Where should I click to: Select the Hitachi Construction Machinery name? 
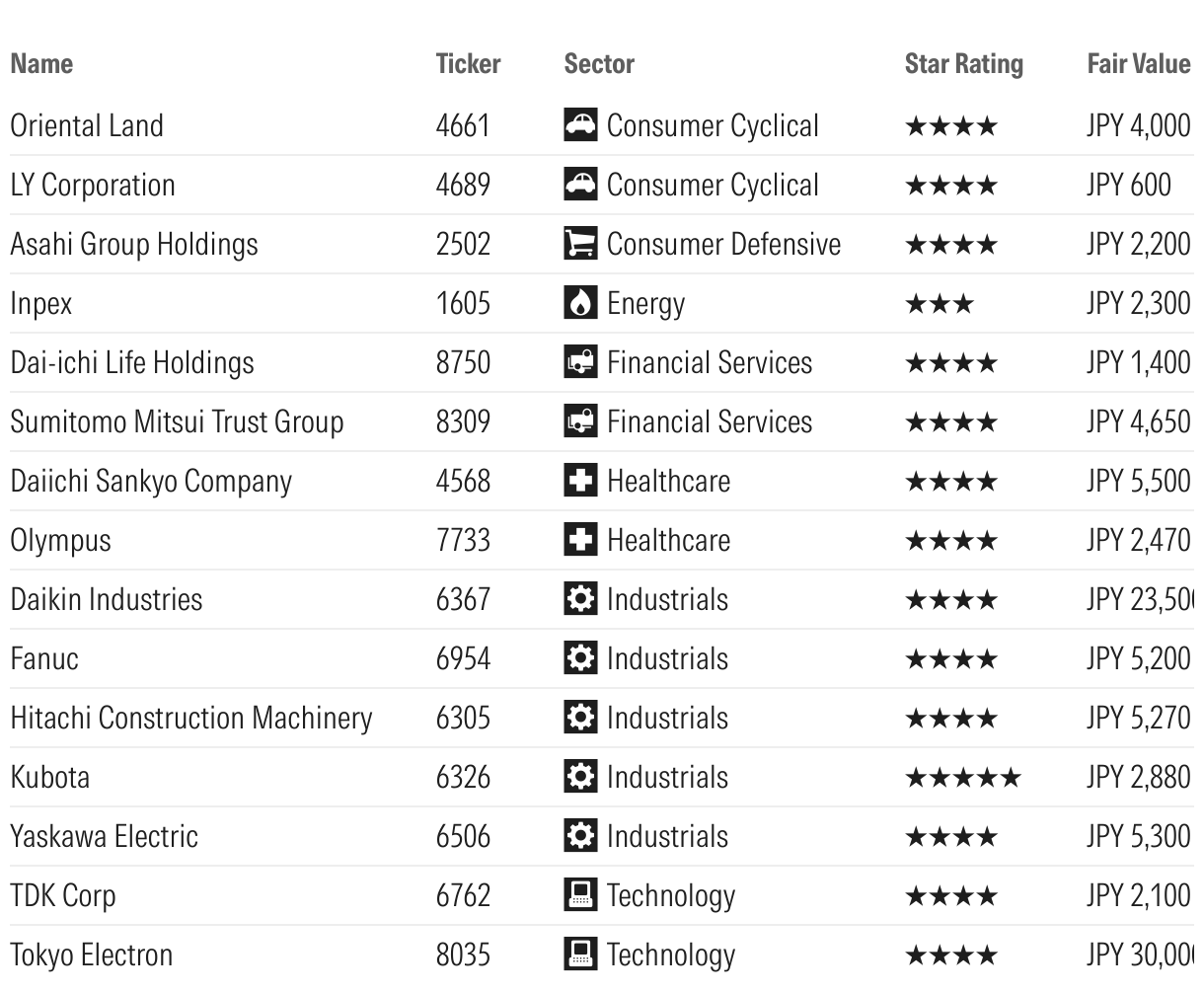(191, 718)
